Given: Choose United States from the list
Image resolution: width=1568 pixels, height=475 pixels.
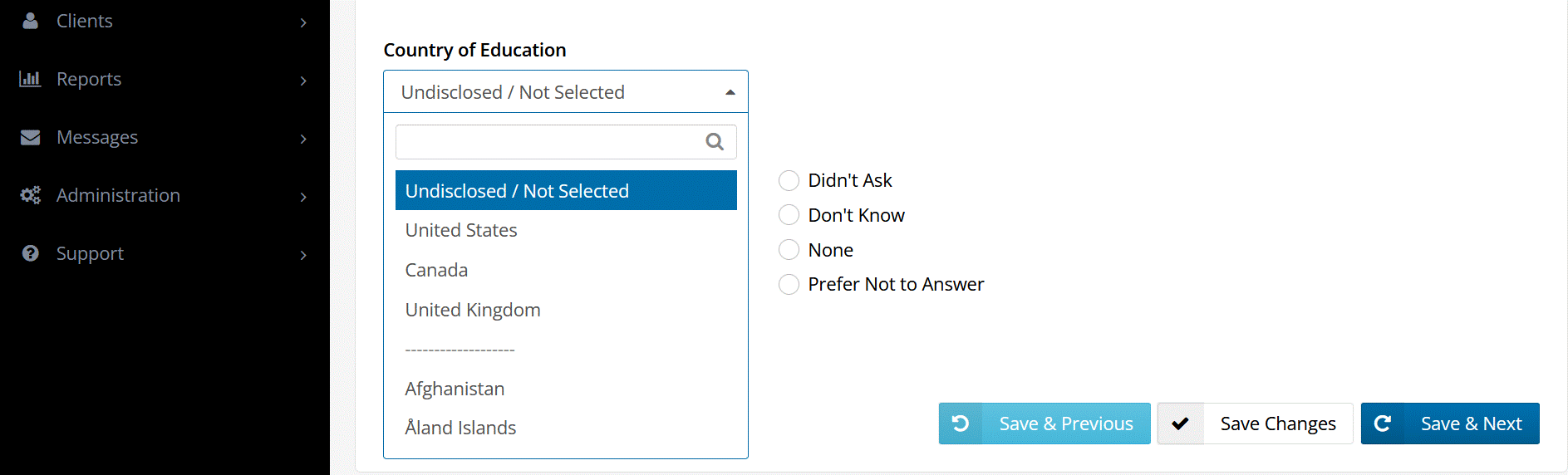Looking at the screenshot, I should coord(461,230).
